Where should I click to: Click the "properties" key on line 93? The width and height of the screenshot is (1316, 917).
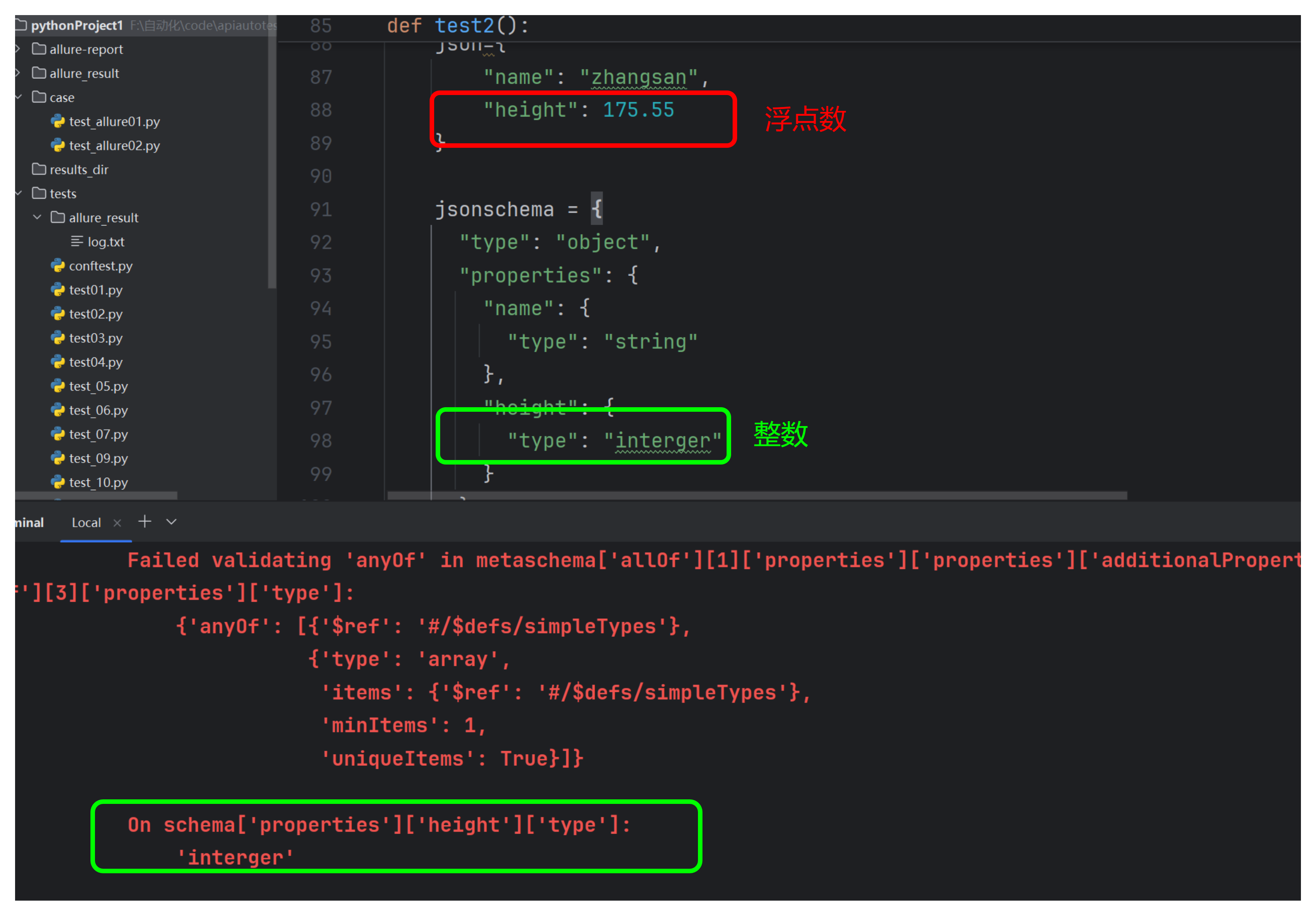point(530,275)
